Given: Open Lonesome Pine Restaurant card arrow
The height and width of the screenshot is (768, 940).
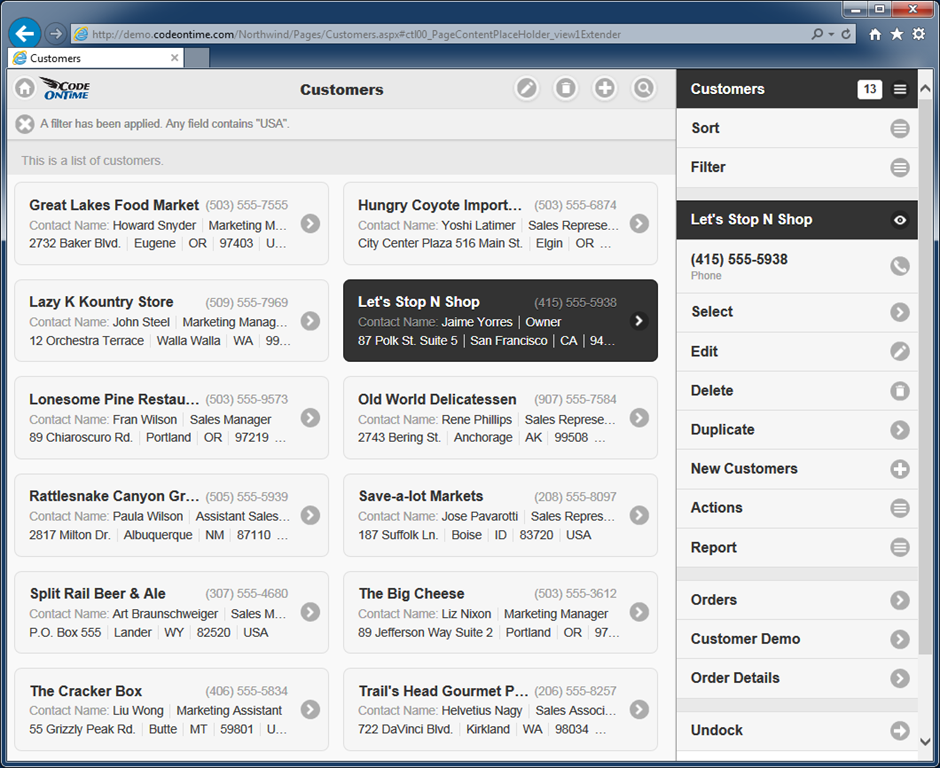Looking at the screenshot, I should 310,418.
